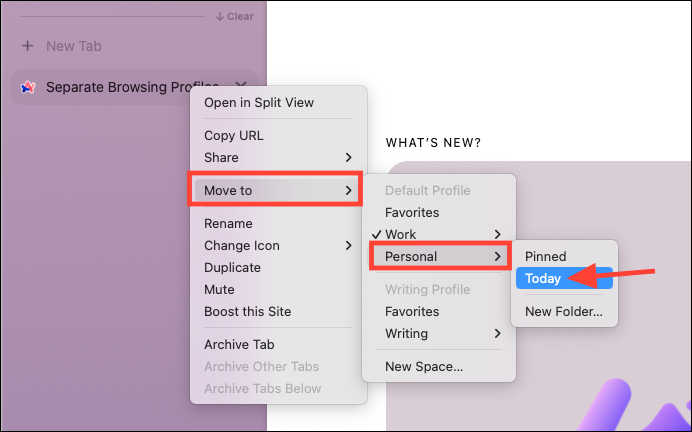The width and height of the screenshot is (692, 432).
Task: Click the plus icon beside New Tab
Action: tap(27, 46)
